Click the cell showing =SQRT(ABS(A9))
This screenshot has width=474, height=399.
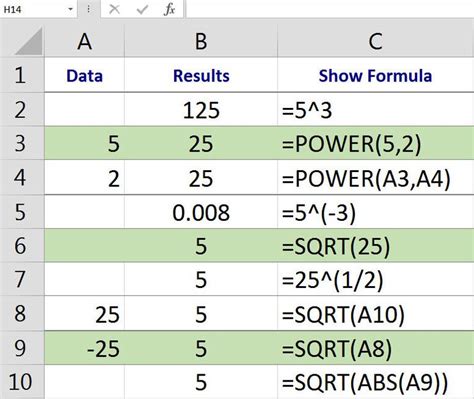click(x=375, y=382)
